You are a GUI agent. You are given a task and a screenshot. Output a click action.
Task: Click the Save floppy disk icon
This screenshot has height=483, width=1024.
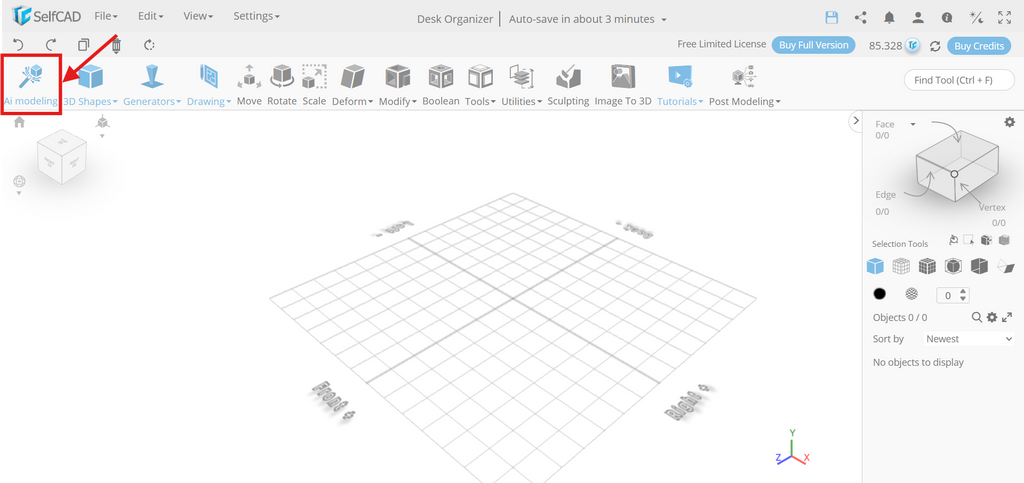point(831,18)
